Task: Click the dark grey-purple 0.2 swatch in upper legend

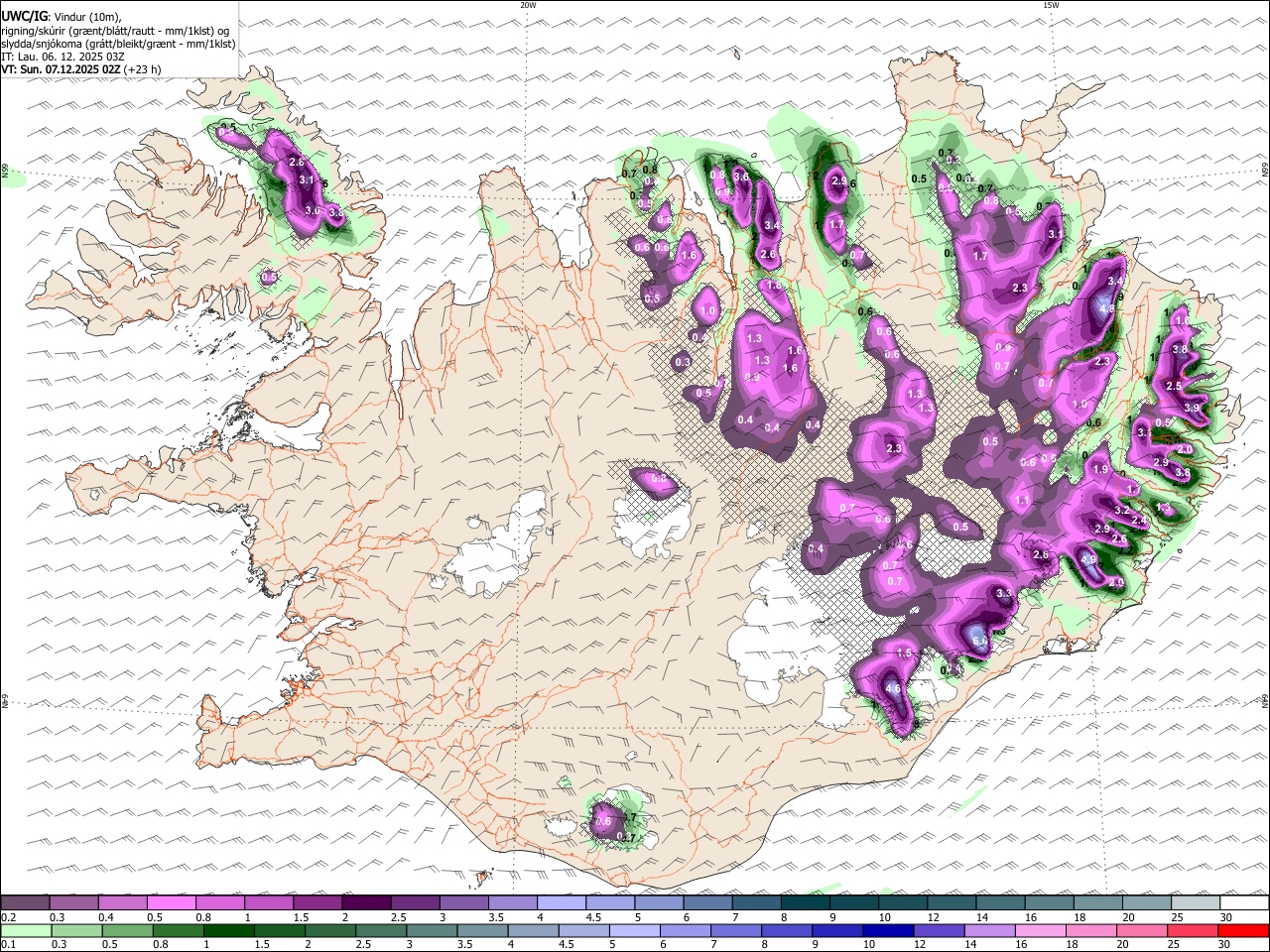Action: (x=25, y=902)
